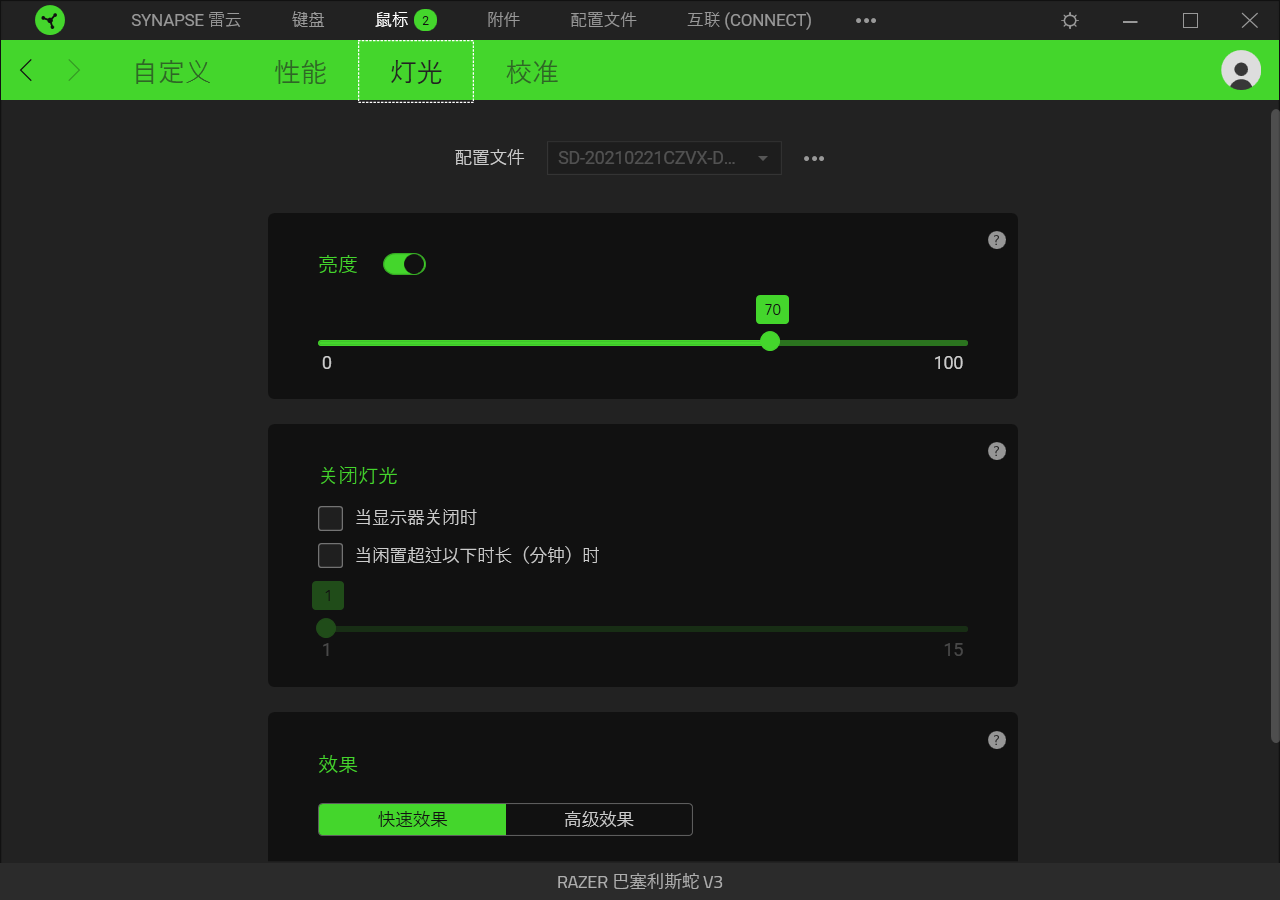The width and height of the screenshot is (1280, 900).
Task: Click the user account avatar
Action: [x=1241, y=70]
